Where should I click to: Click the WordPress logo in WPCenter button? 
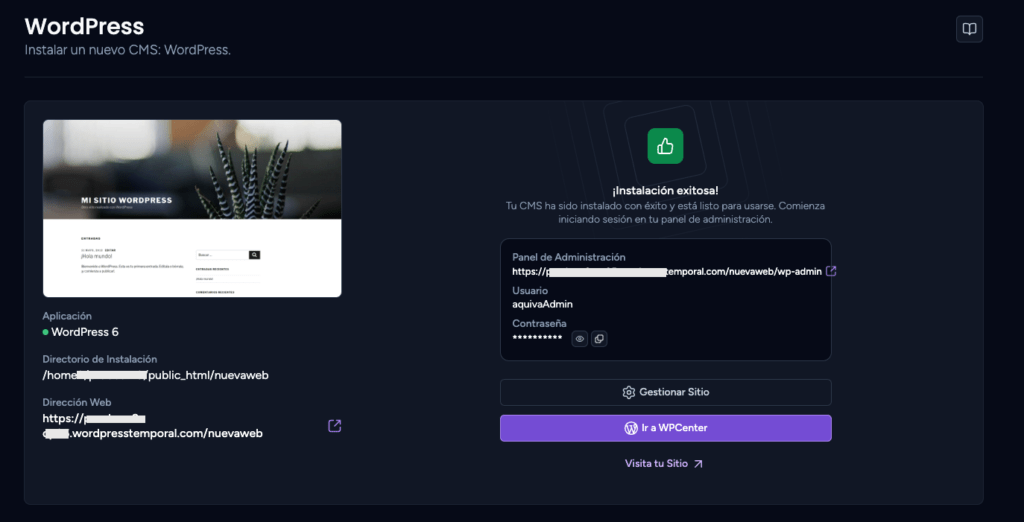click(631, 428)
